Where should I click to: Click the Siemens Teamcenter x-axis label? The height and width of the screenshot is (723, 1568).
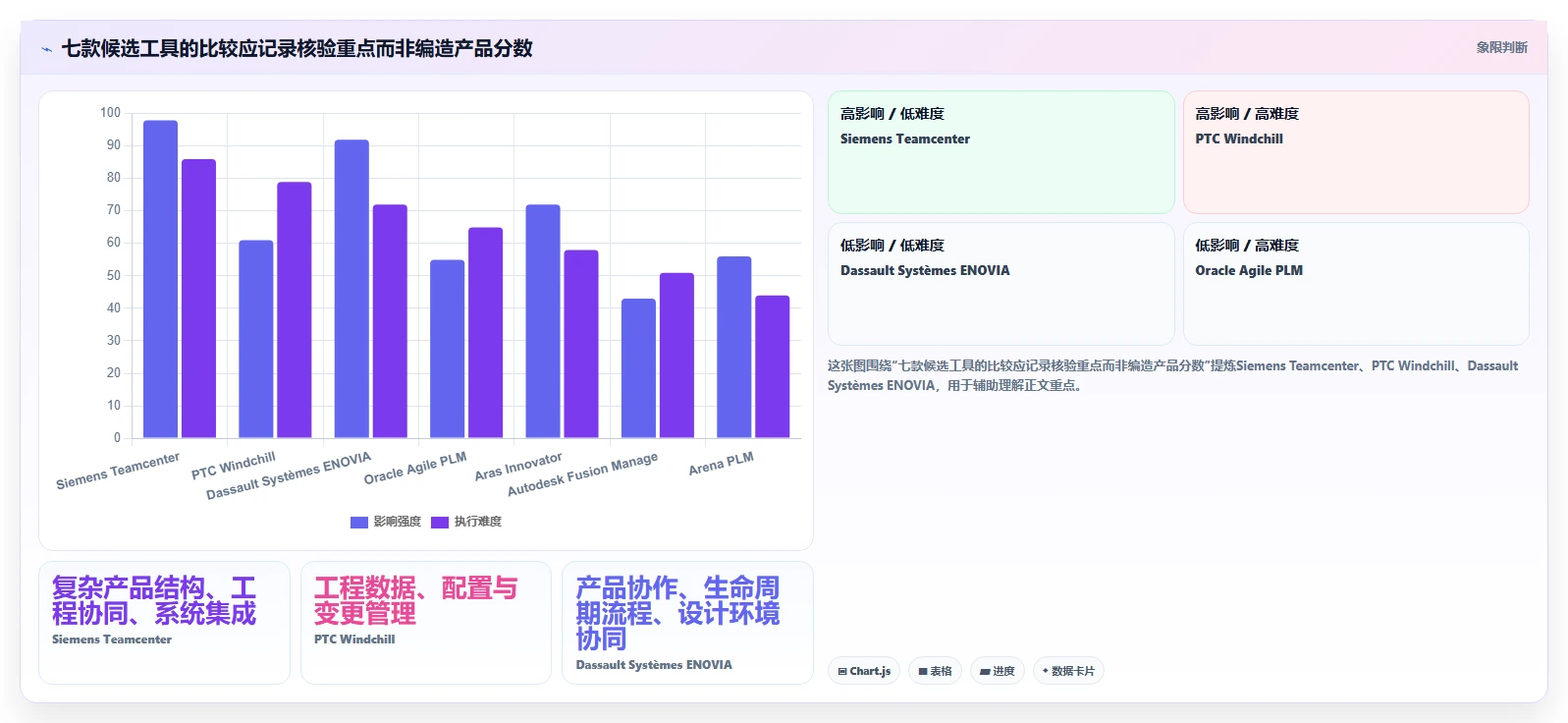(x=118, y=471)
